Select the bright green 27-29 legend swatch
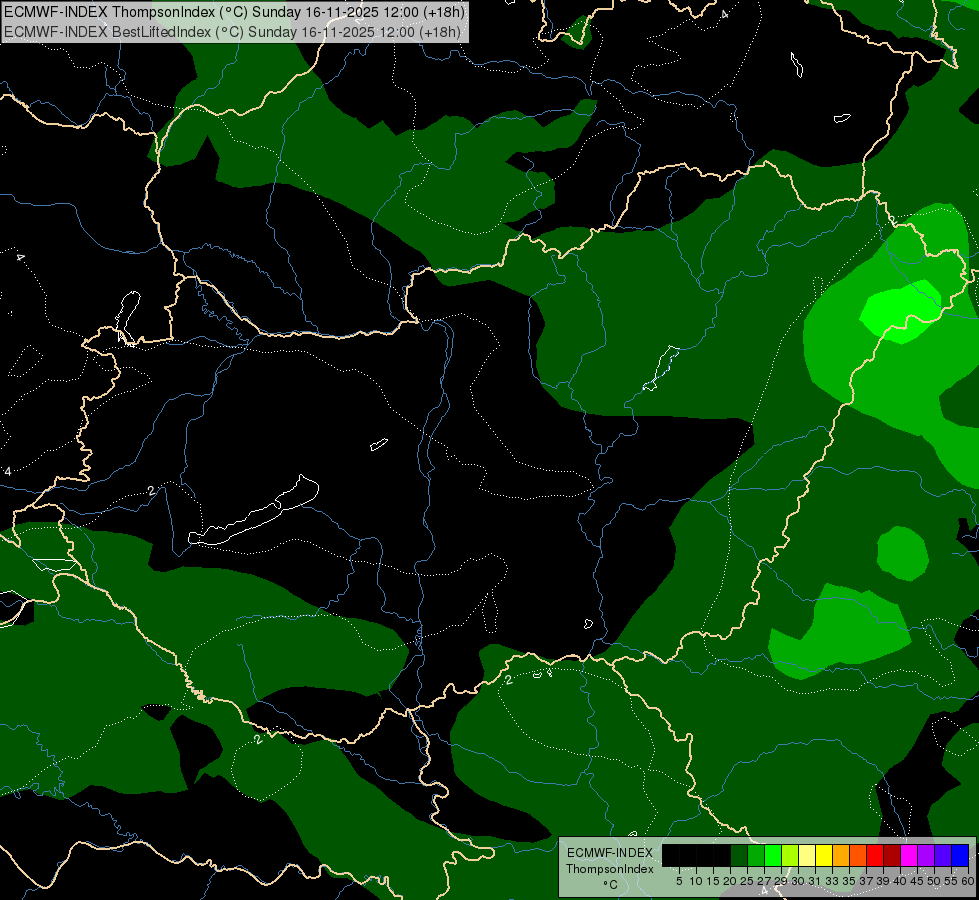Screen dimensions: 979x900 (773, 855)
